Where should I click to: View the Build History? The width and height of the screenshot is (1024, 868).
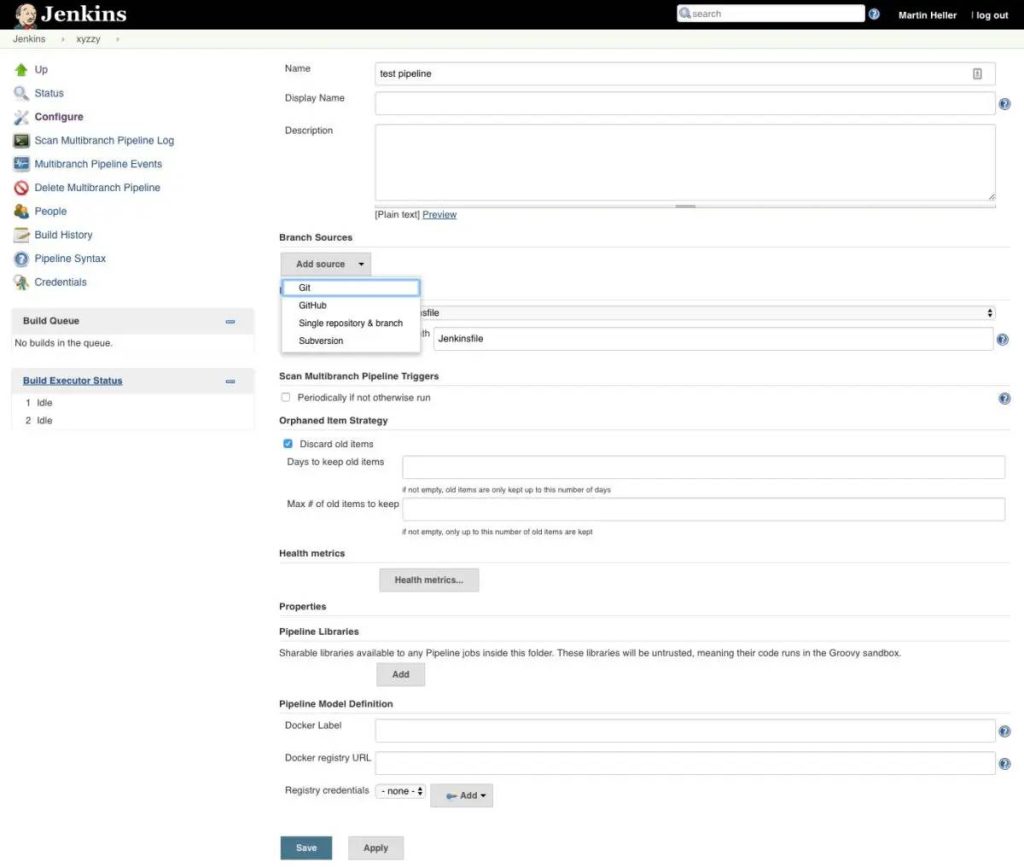(64, 234)
